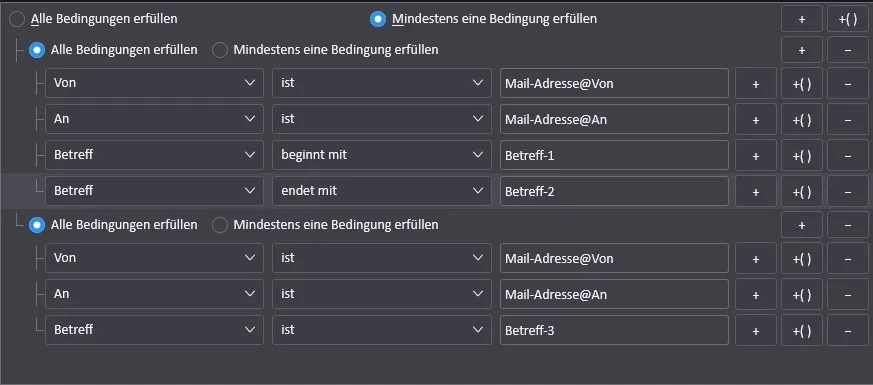Image resolution: width=873 pixels, height=385 pixels.
Task: Select 'Mindestens eine Bedingung erfüllen' in first group
Action: tap(220, 50)
